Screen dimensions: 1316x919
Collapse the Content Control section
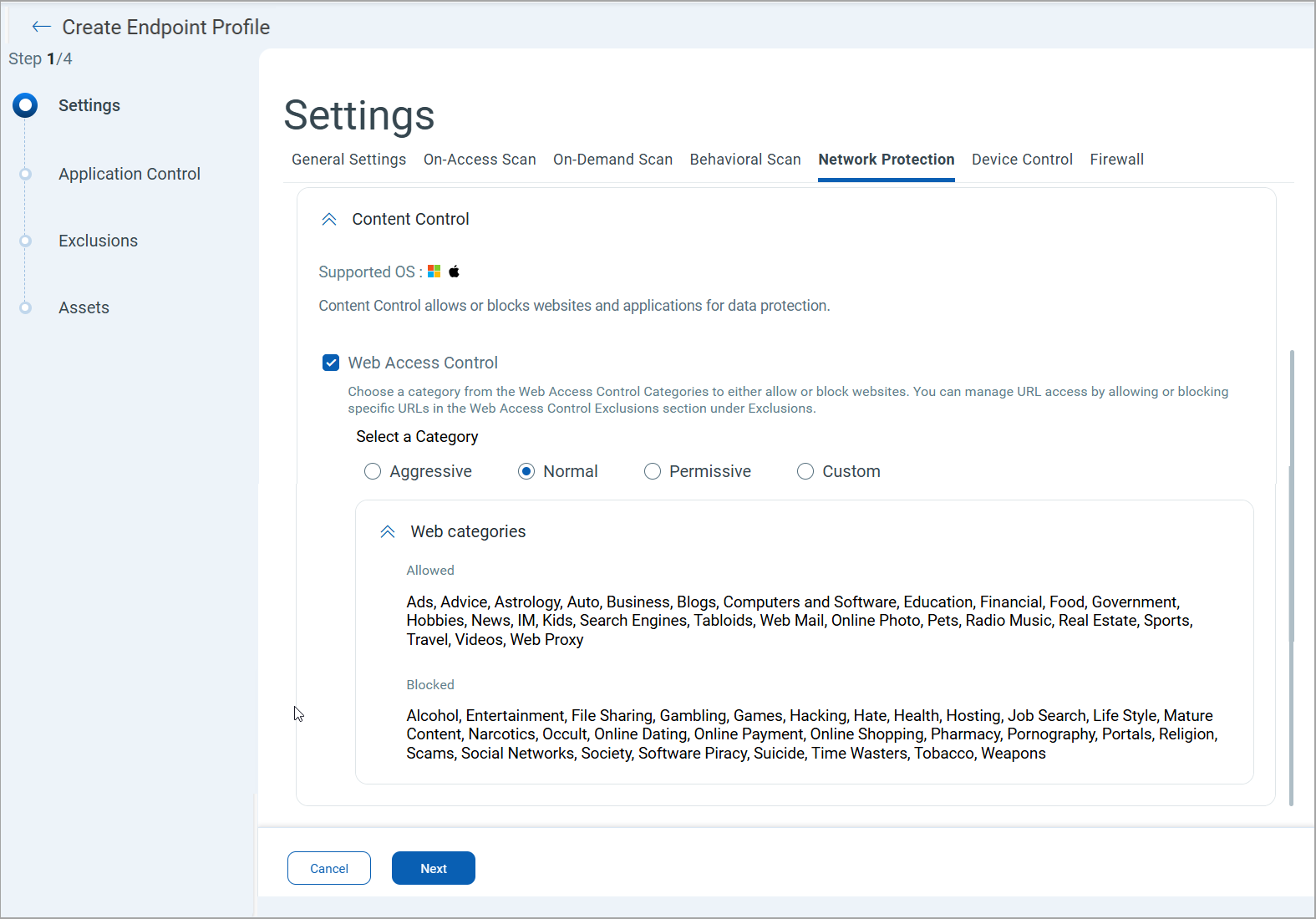tap(329, 219)
